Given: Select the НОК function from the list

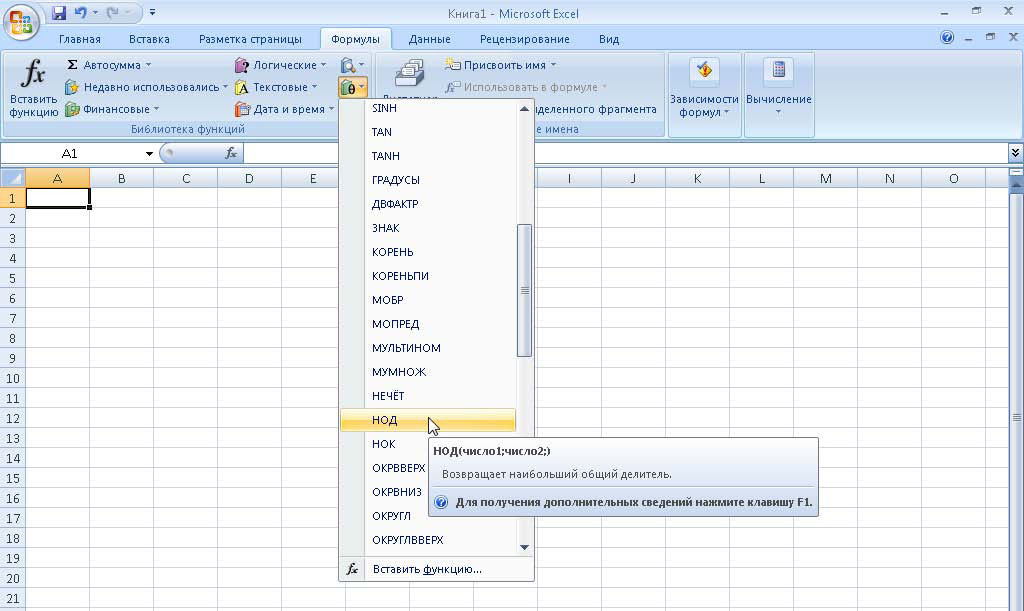Looking at the screenshot, I should click(x=384, y=444).
